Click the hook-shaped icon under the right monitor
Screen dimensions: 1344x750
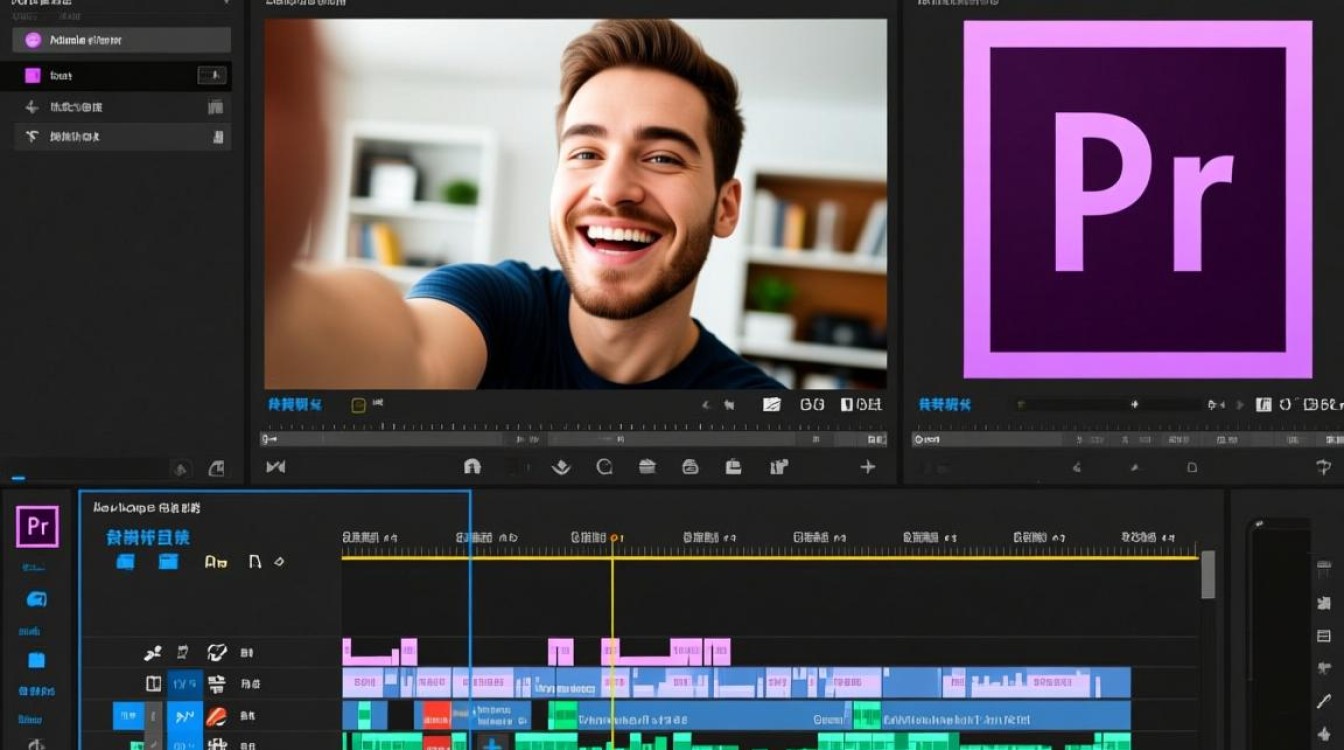click(x=1324, y=467)
